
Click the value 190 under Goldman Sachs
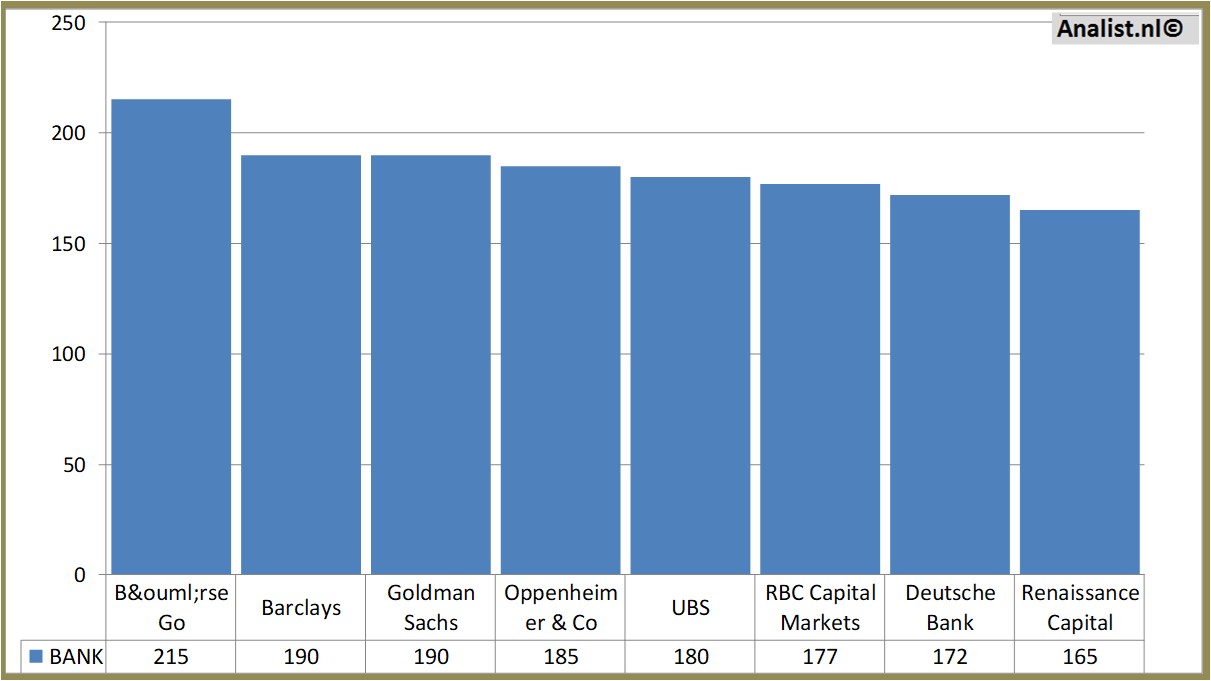pyautogui.click(x=431, y=657)
